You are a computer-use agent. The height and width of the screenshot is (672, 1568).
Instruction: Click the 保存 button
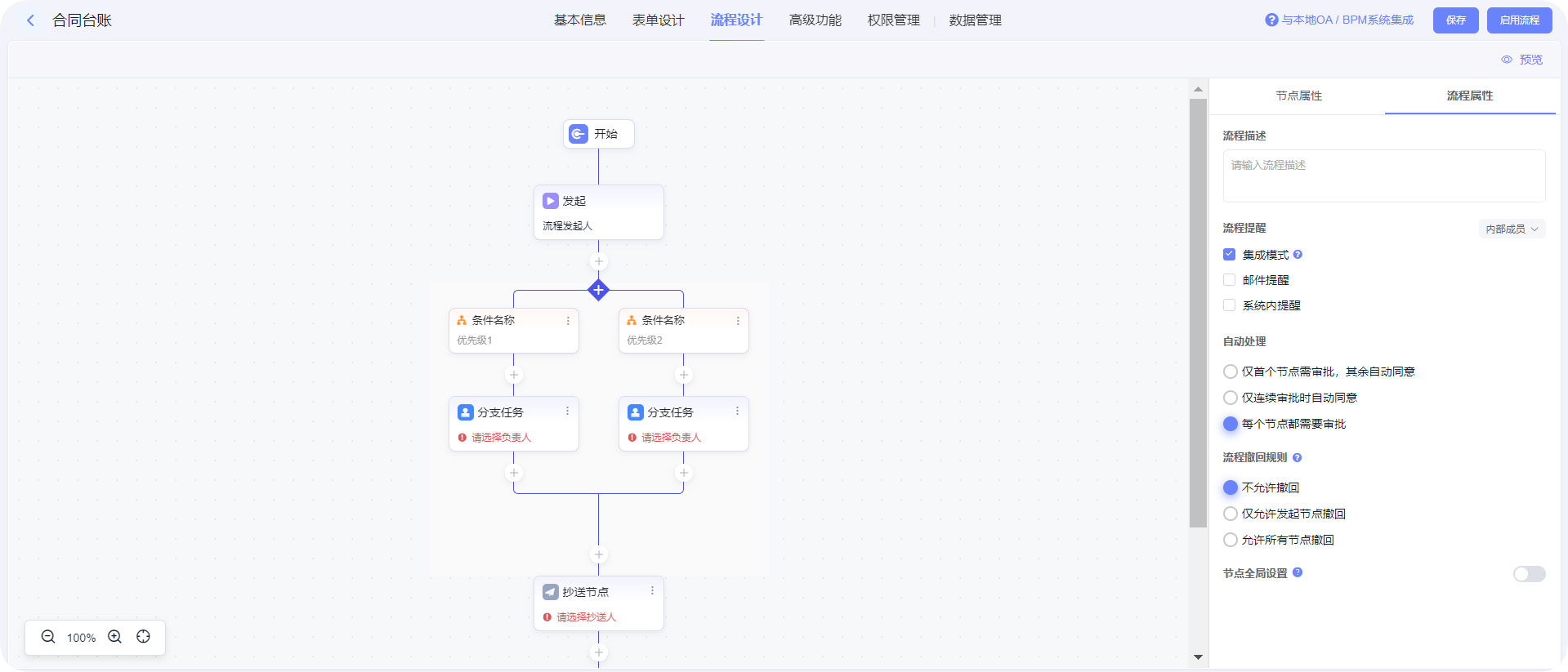tap(1455, 20)
